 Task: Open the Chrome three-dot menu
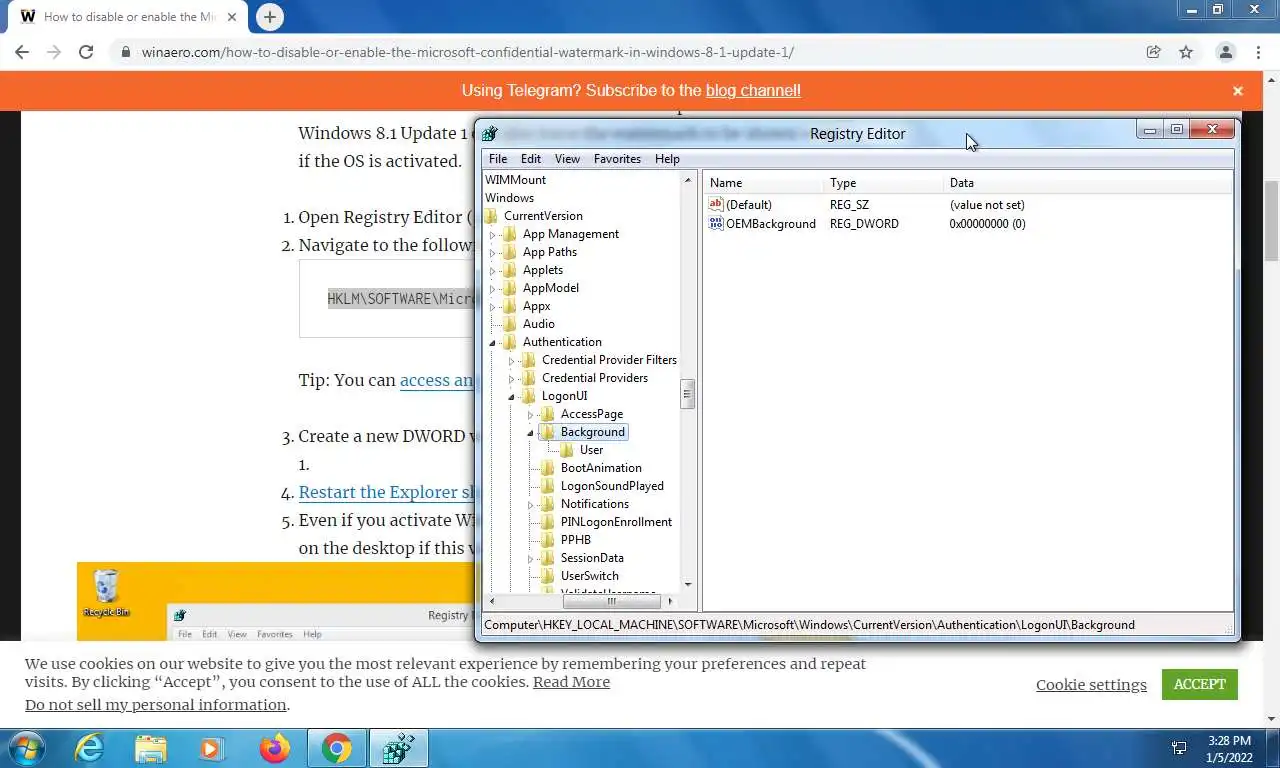(1257, 52)
